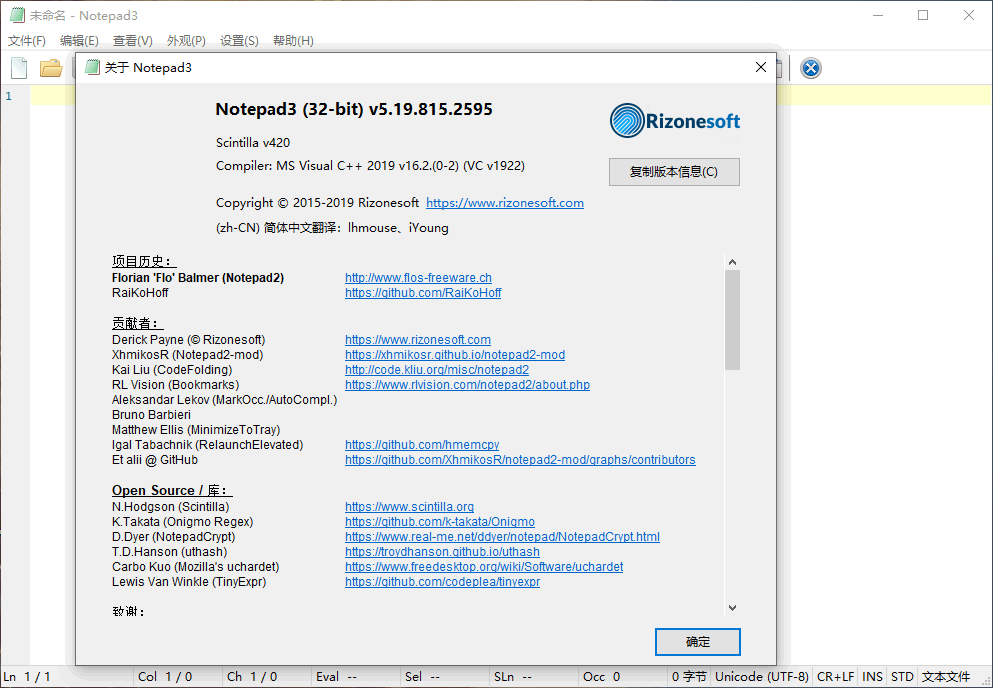
Task: Click the Notepad3 app icon in main title bar
Action: 16,15
